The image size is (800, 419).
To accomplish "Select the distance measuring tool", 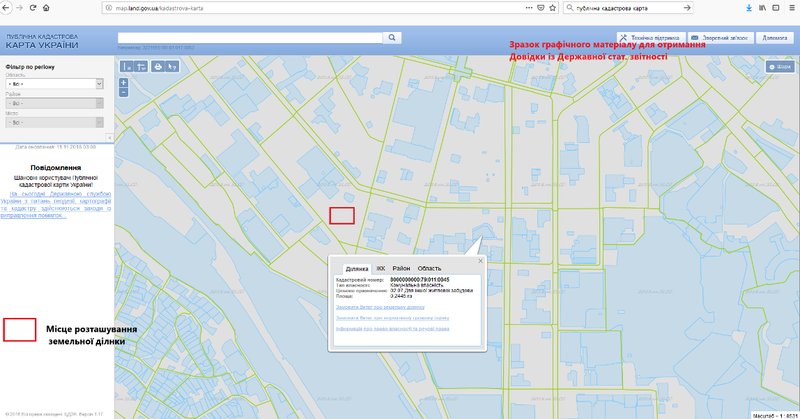I will pyautogui.click(x=127, y=67).
